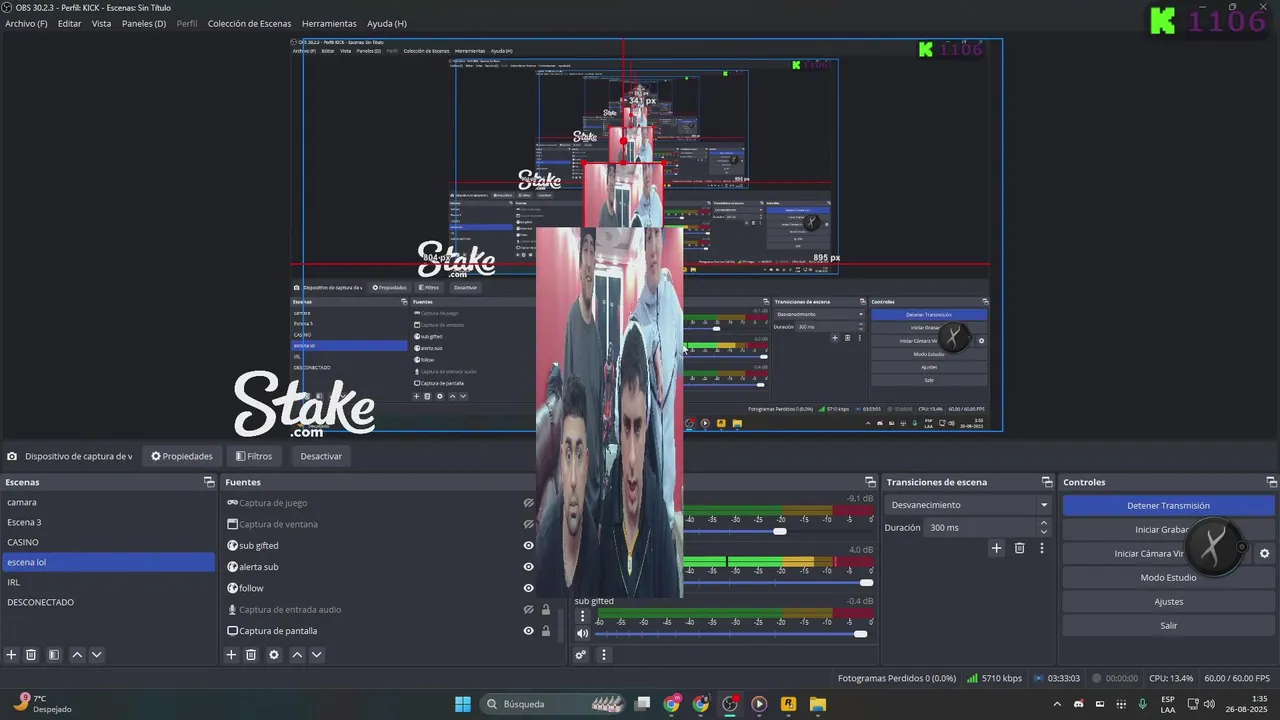
Task: Remove the scene transition with trash icon
Action: pyautogui.click(x=1020, y=548)
